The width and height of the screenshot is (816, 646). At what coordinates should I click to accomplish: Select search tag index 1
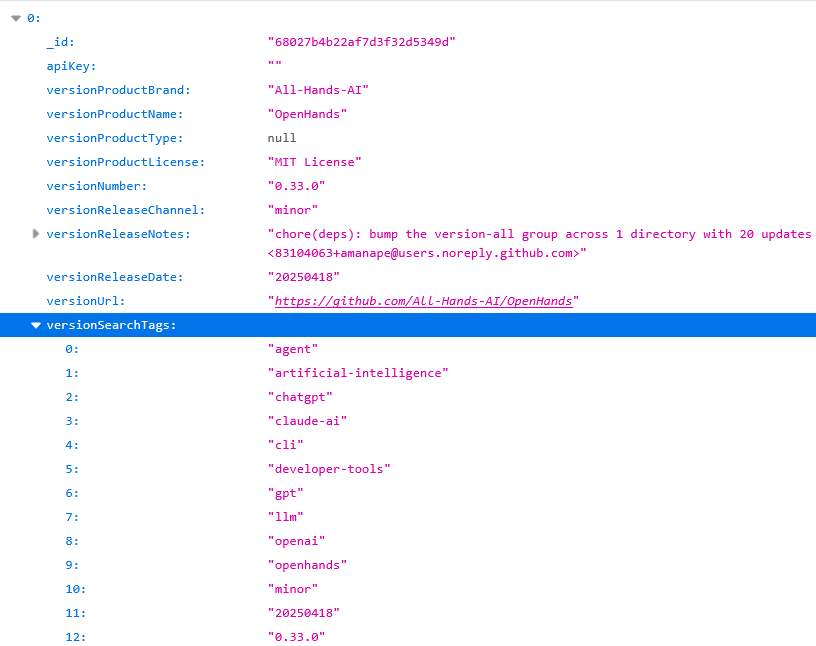[x=72, y=373]
